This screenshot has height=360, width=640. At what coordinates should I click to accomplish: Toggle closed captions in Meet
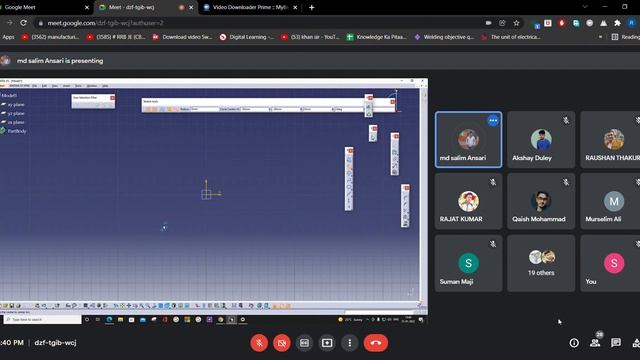coord(304,343)
